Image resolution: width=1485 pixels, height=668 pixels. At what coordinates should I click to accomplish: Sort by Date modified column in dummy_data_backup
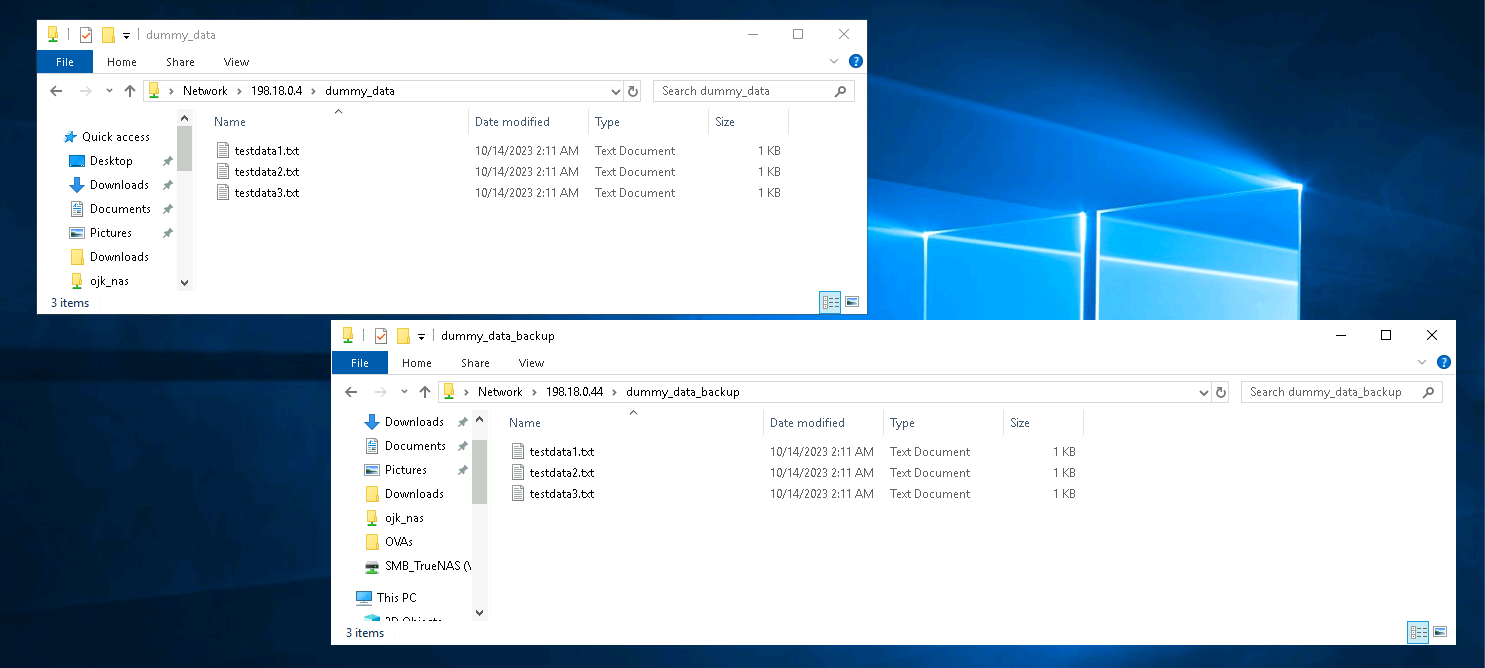click(x=807, y=423)
